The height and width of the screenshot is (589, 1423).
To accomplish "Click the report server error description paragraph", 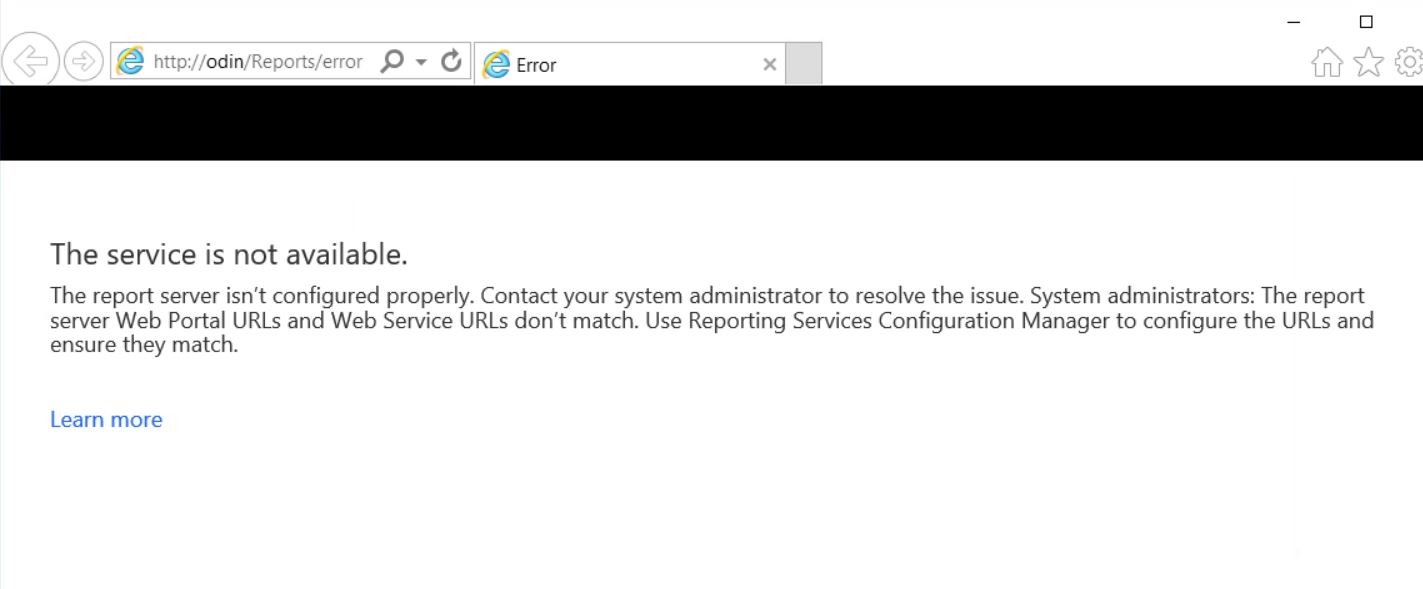I will (x=711, y=322).
